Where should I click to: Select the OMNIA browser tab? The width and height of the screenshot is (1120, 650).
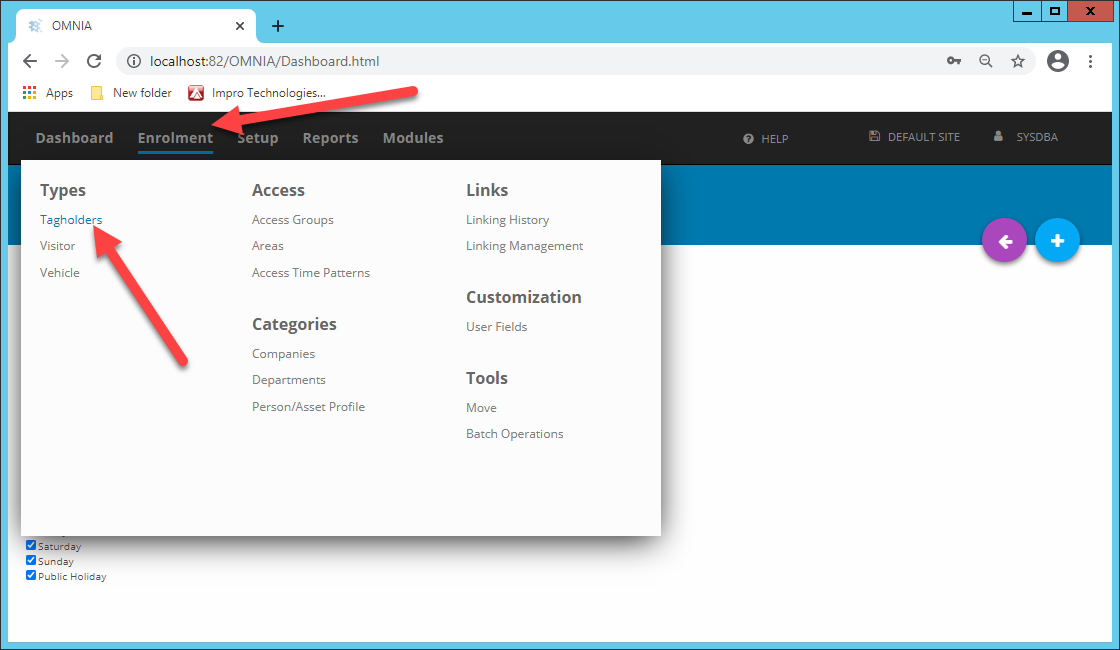coord(136,26)
